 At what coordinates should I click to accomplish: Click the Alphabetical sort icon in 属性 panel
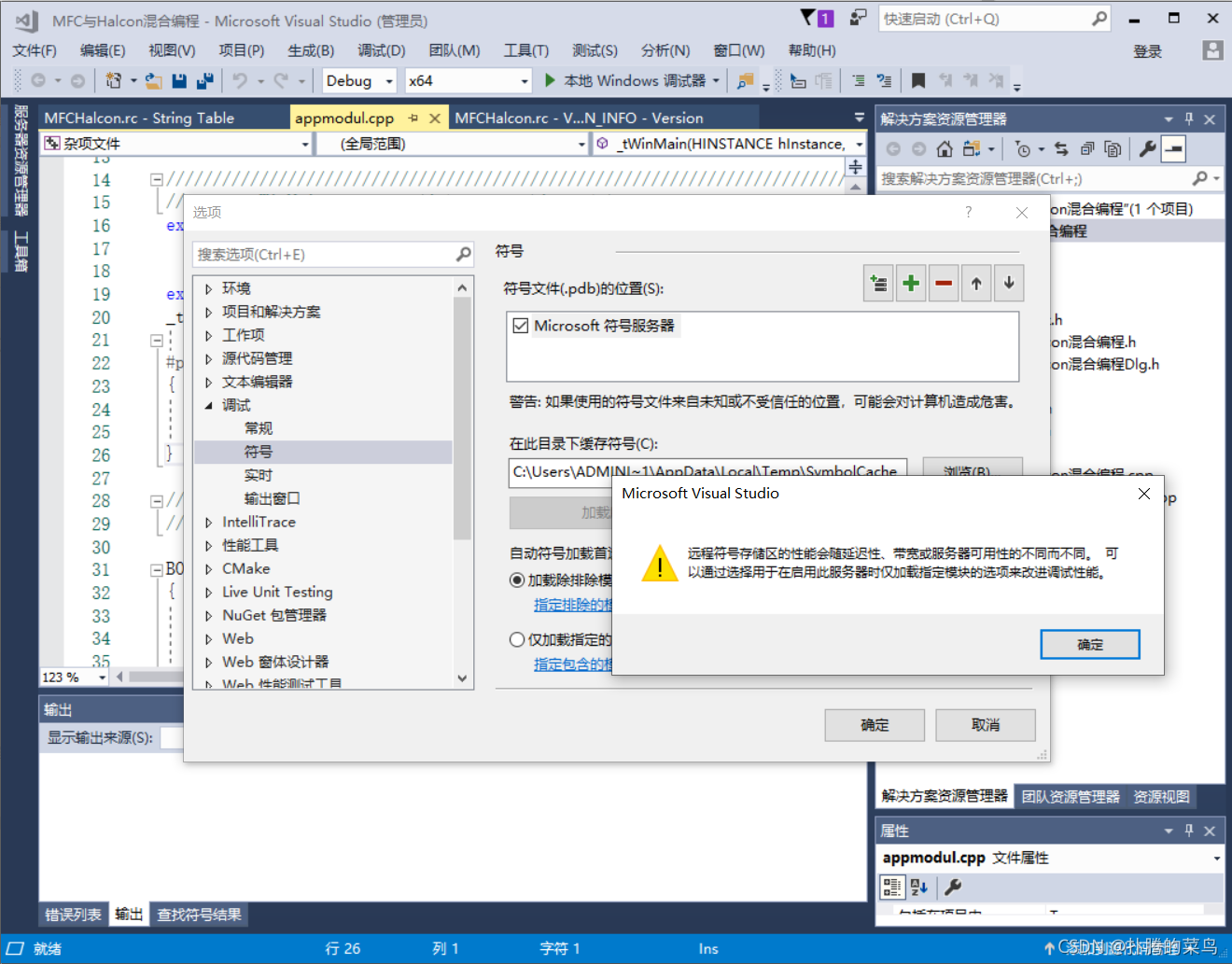[x=919, y=887]
